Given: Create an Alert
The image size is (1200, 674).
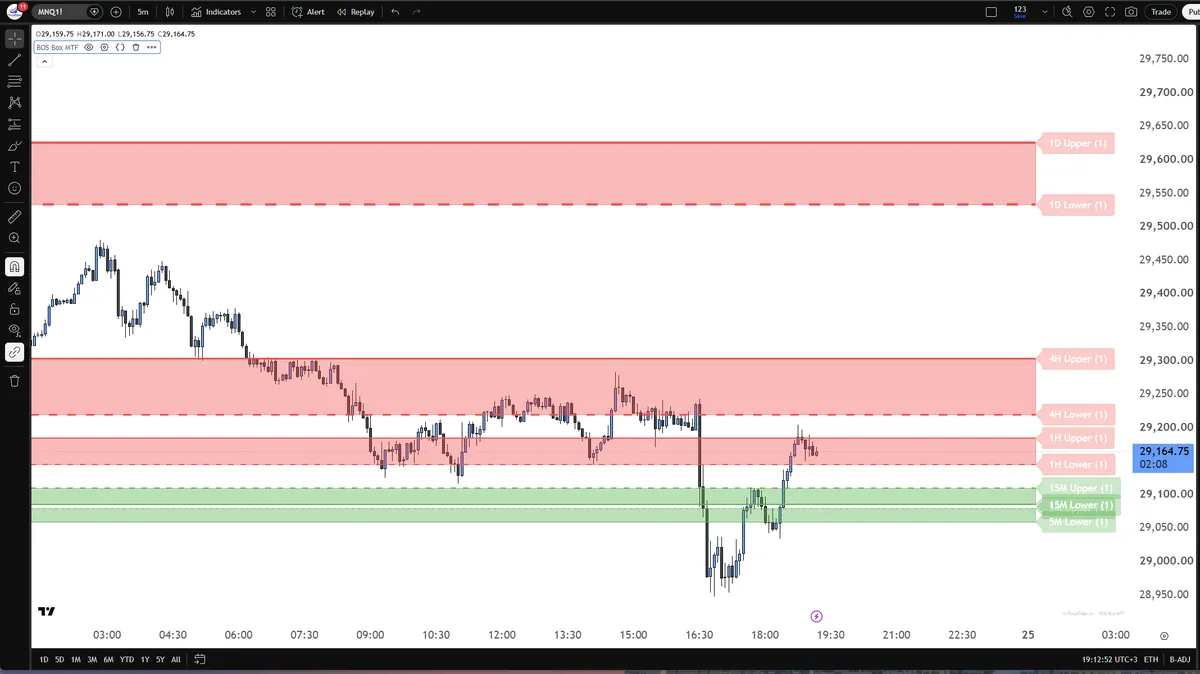Looking at the screenshot, I should click(308, 12).
